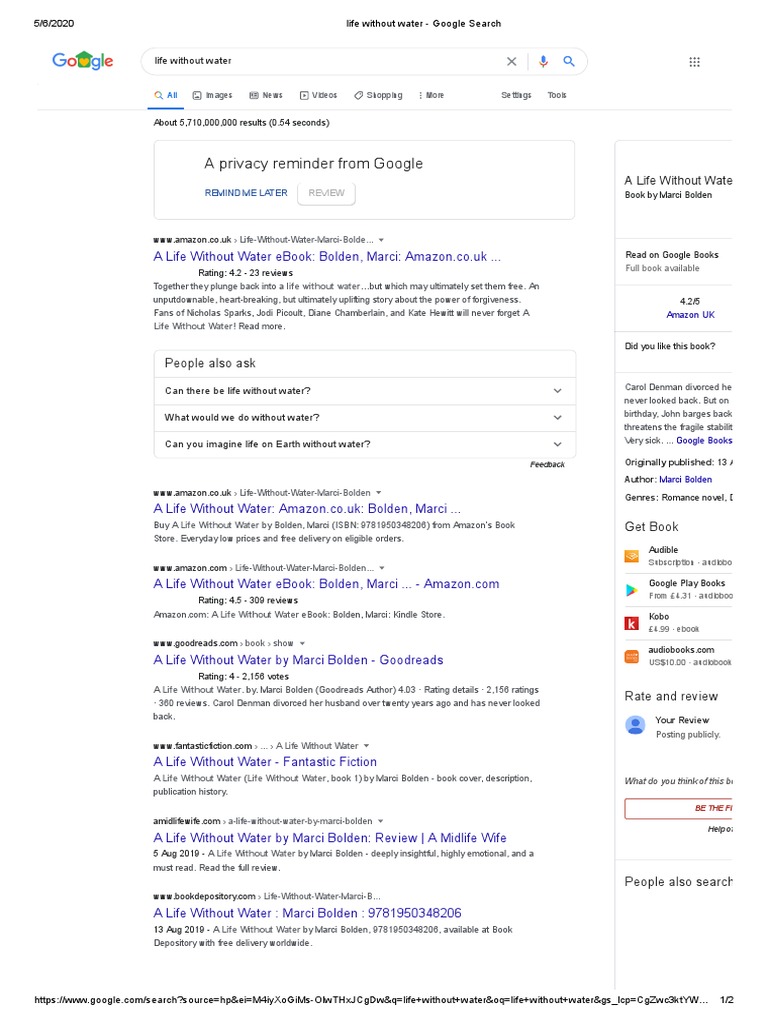Screen dimensions: 768x1024
Task: Open the Goodreads result link
Action: (298, 660)
